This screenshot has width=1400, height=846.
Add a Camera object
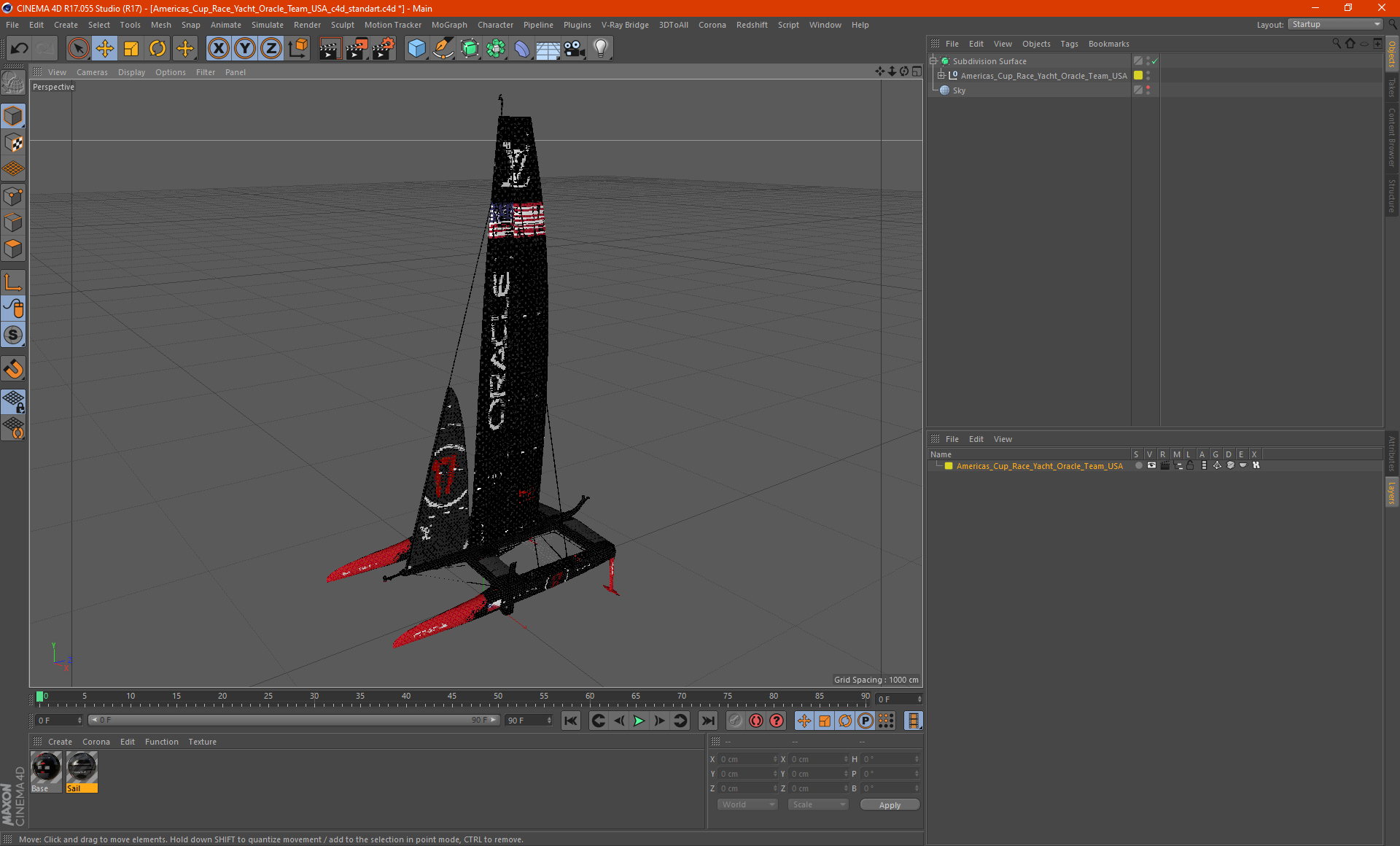(x=575, y=49)
